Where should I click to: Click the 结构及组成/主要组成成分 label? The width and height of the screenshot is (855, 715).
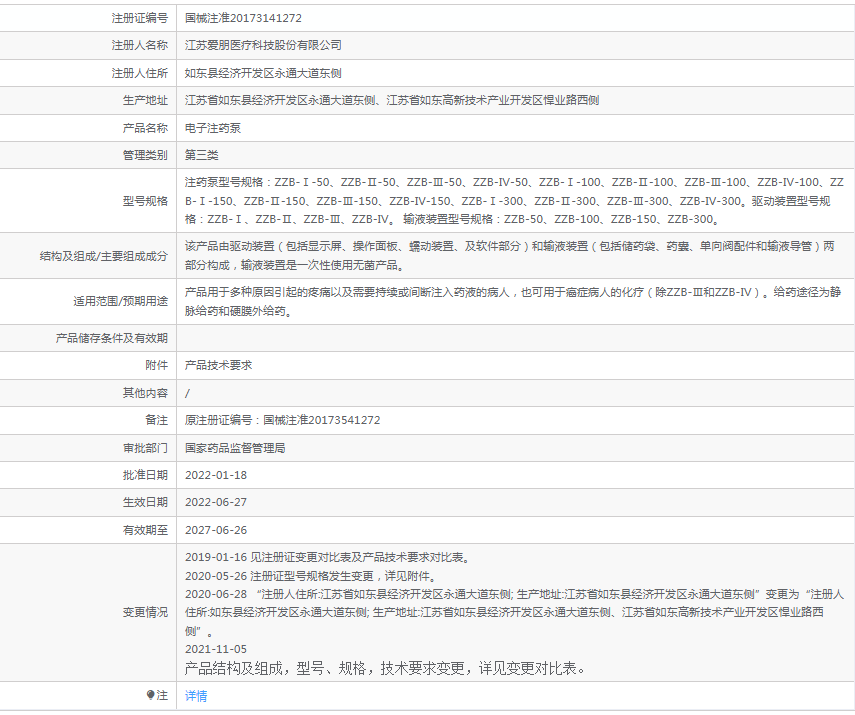click(x=104, y=256)
